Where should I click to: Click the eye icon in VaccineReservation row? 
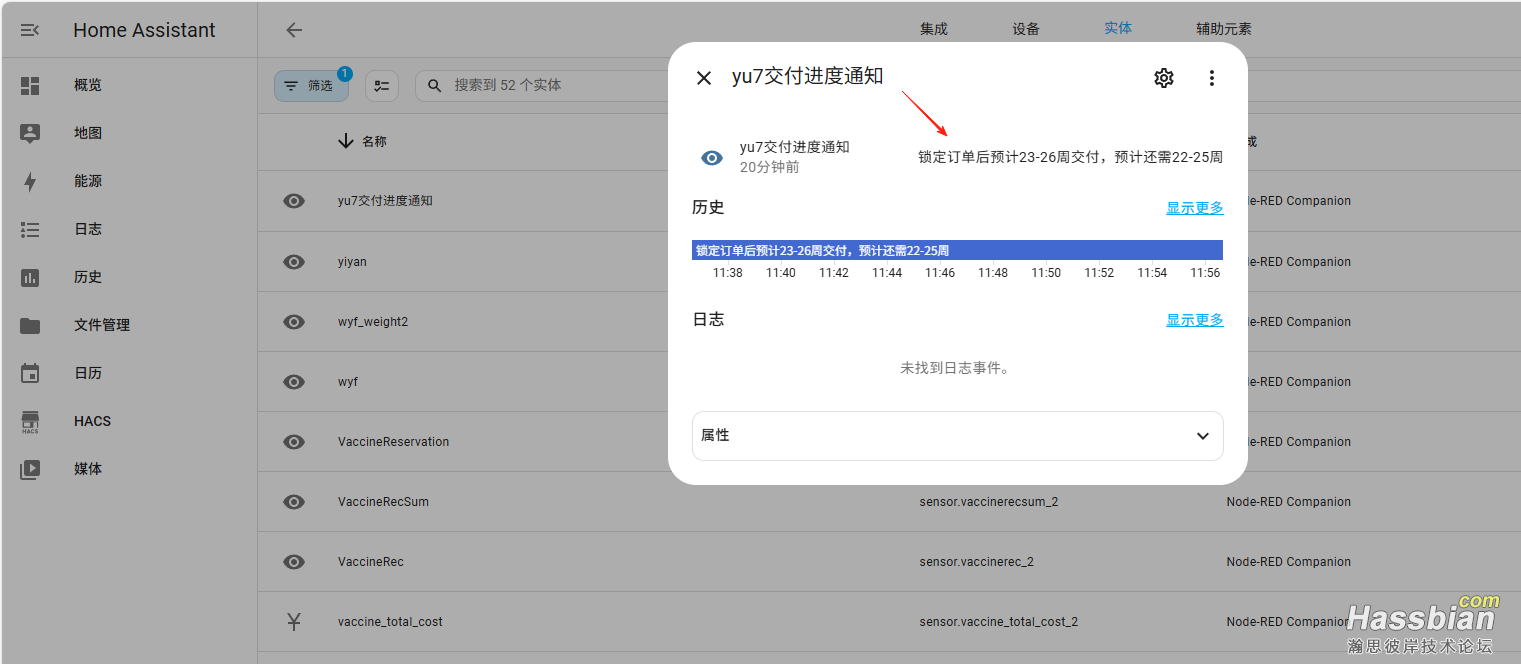point(294,442)
